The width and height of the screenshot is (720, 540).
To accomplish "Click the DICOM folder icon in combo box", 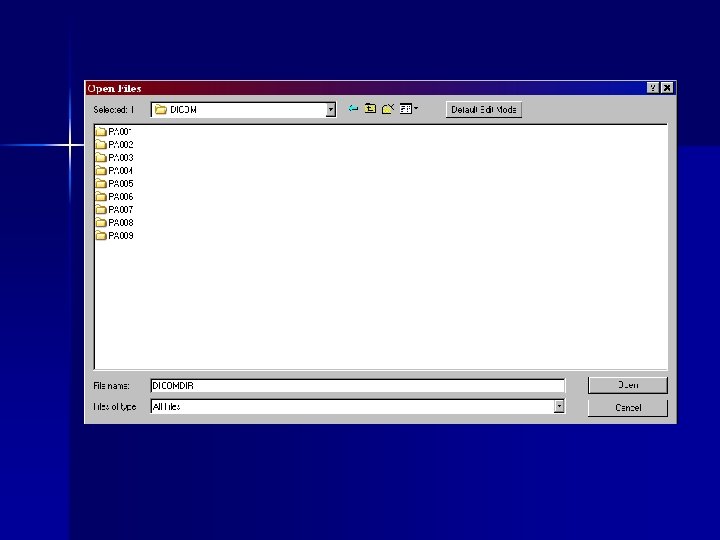I will pos(160,110).
